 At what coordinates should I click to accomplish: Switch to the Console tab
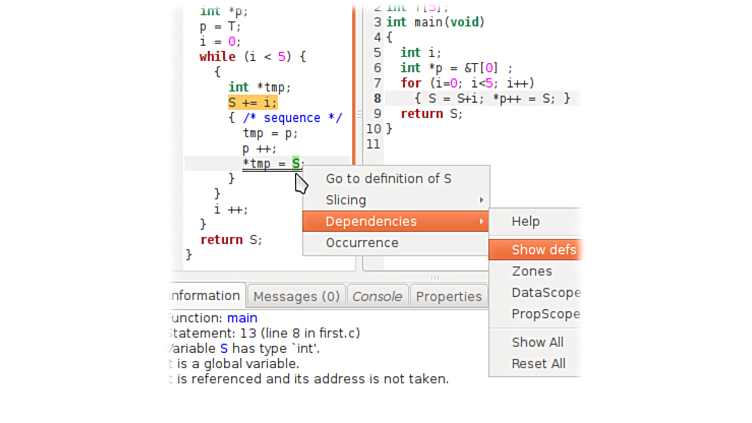click(x=377, y=296)
